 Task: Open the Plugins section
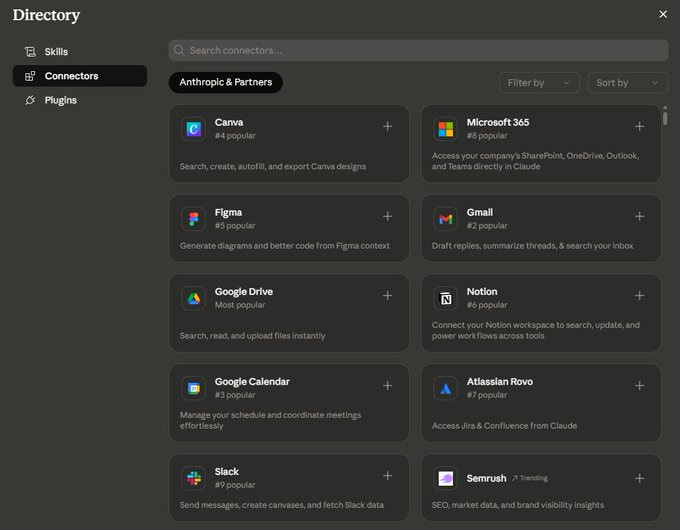(x=80, y=100)
